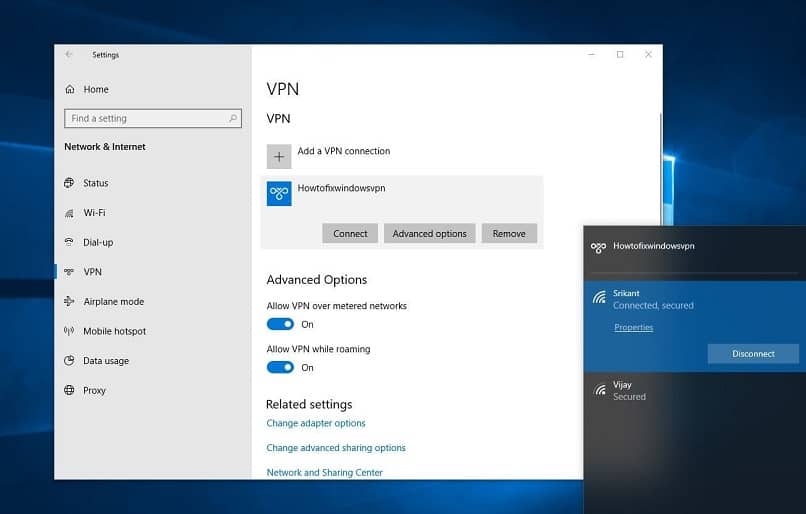This screenshot has height=514, width=806.
Task: Disable Allow VPN while roaming
Action: coord(280,367)
